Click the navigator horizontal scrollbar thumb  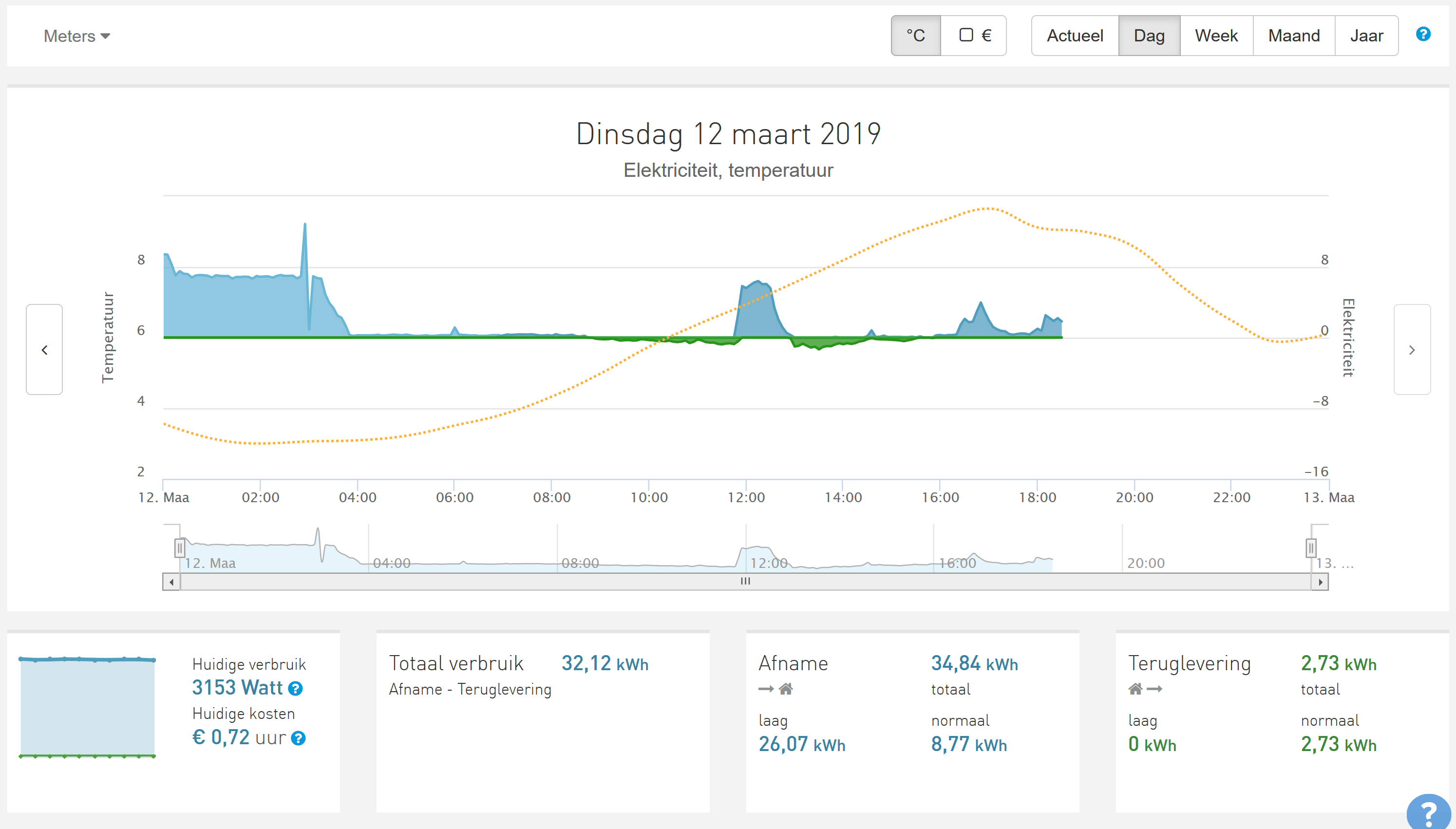pyautogui.click(x=745, y=582)
